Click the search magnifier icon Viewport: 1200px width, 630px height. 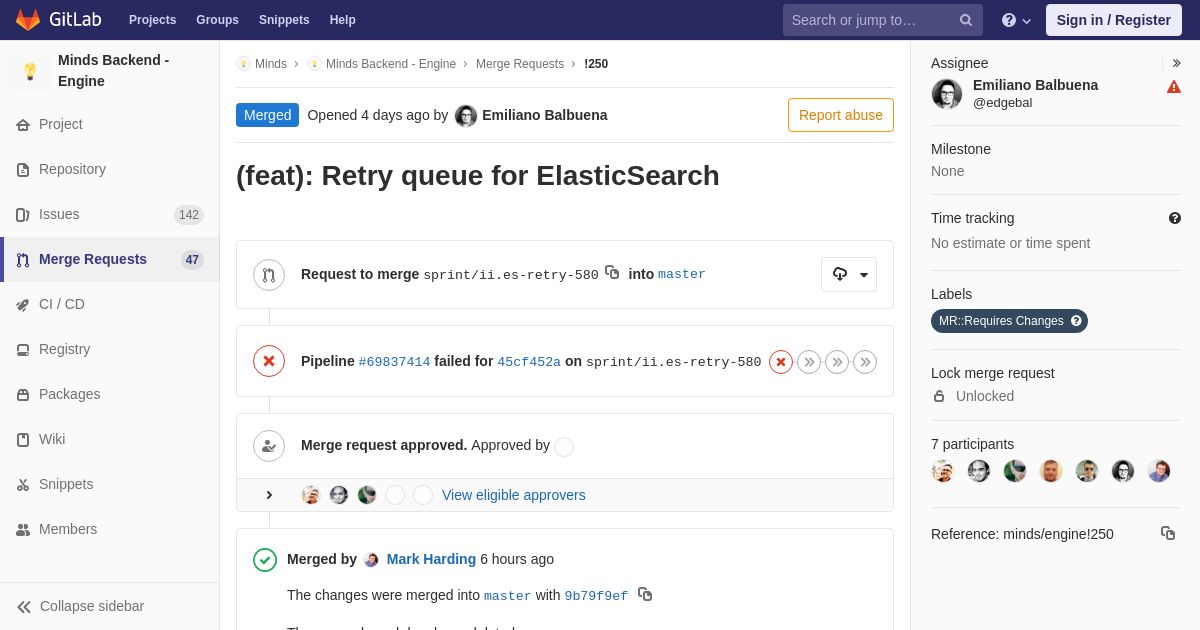click(965, 20)
